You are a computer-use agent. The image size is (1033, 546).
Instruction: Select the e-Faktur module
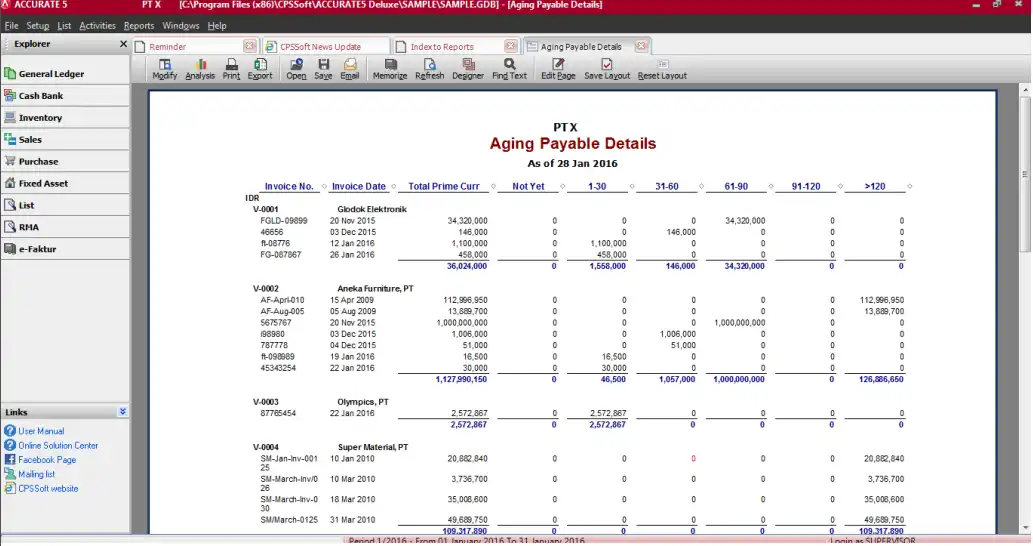pos(65,249)
